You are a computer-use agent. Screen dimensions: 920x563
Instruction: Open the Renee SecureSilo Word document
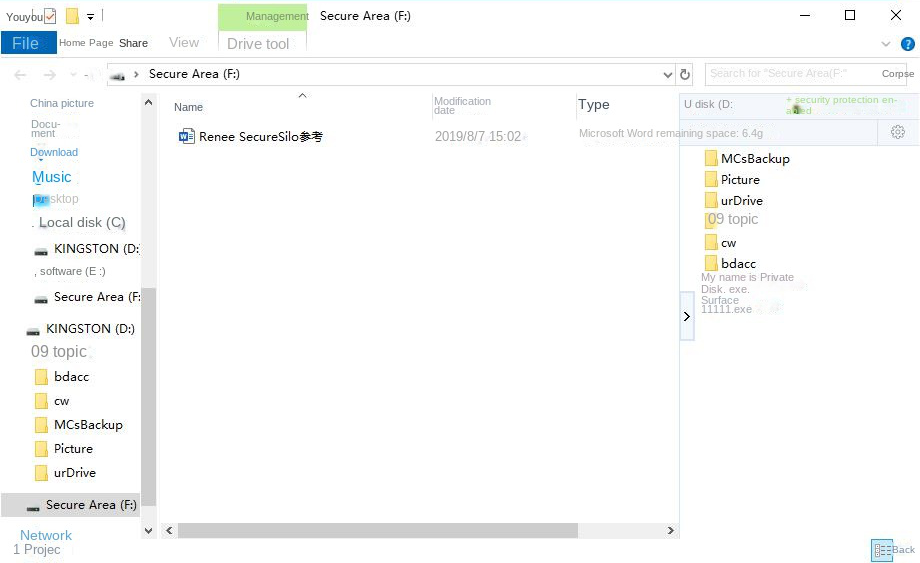tap(260, 137)
